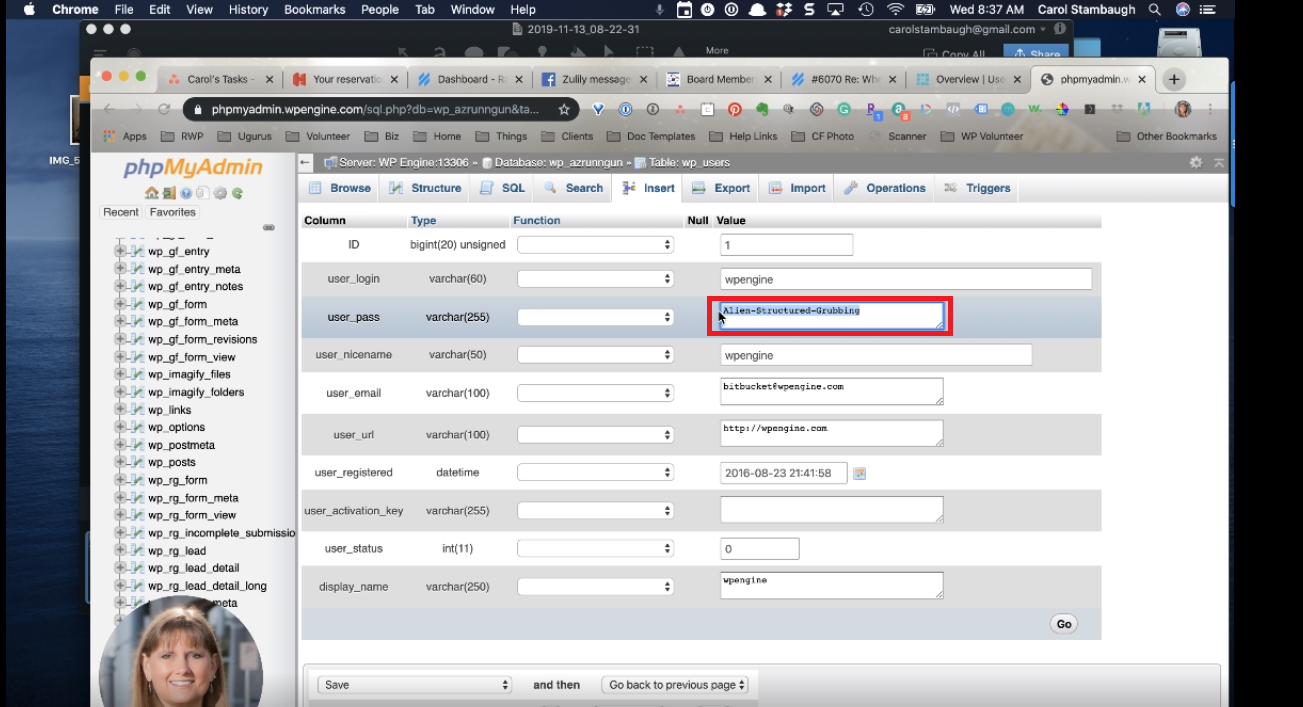Open the wp_posts table icon

(137, 462)
